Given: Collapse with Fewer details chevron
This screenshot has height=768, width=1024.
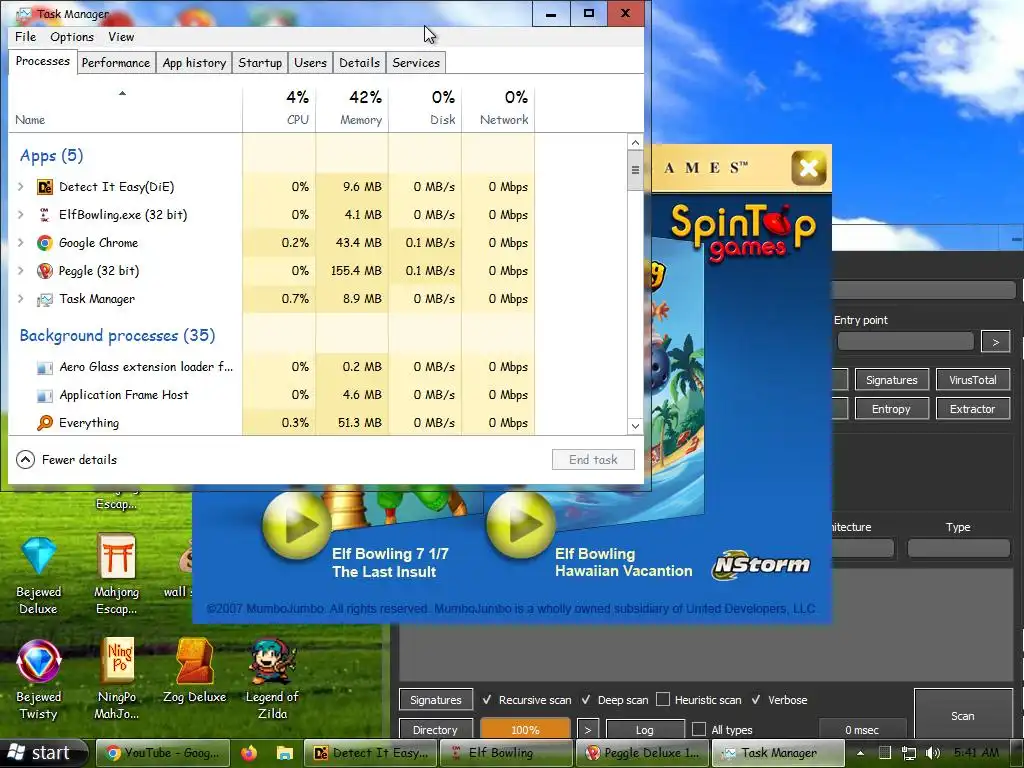Looking at the screenshot, I should point(25,460).
